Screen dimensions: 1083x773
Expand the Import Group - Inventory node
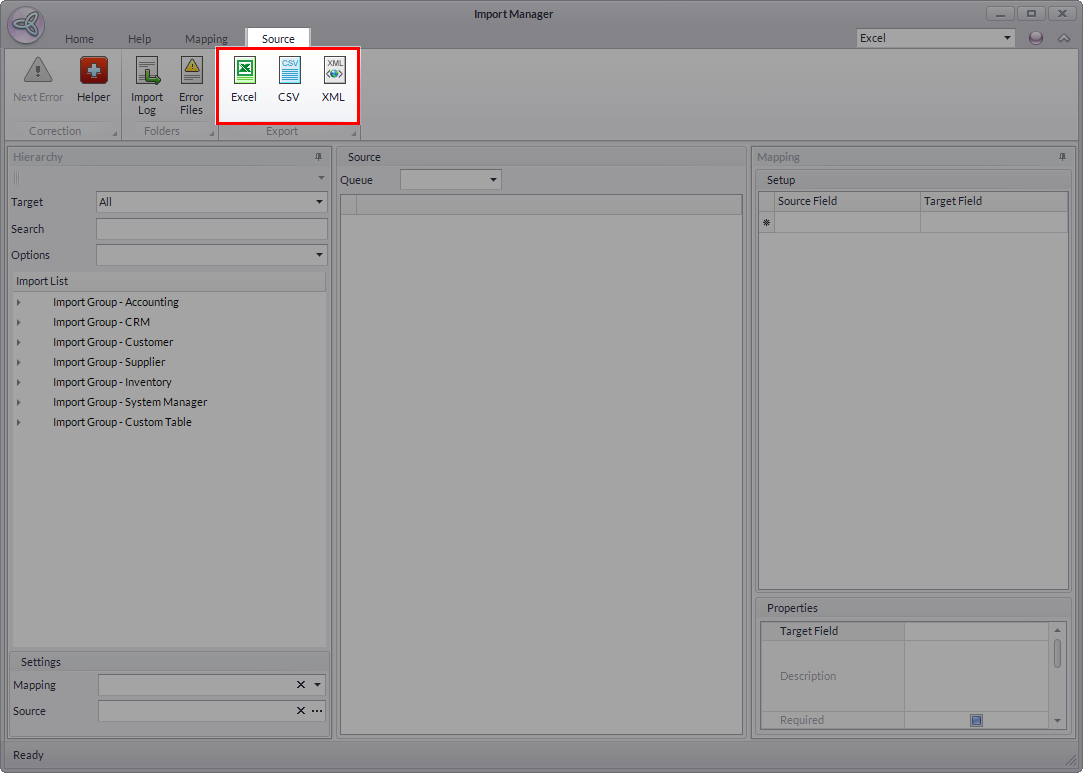point(19,382)
